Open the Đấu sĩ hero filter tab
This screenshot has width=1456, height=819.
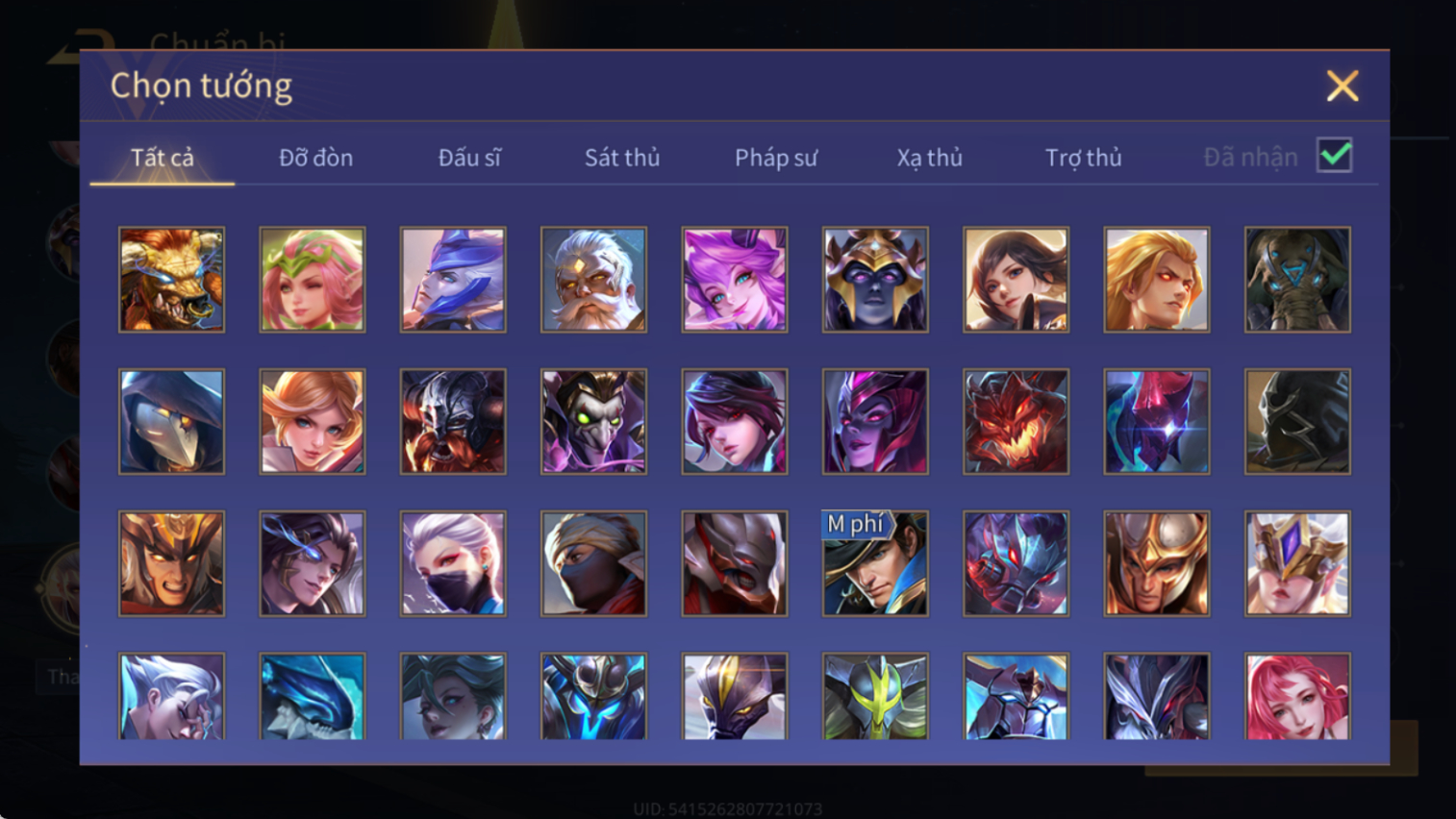click(469, 158)
